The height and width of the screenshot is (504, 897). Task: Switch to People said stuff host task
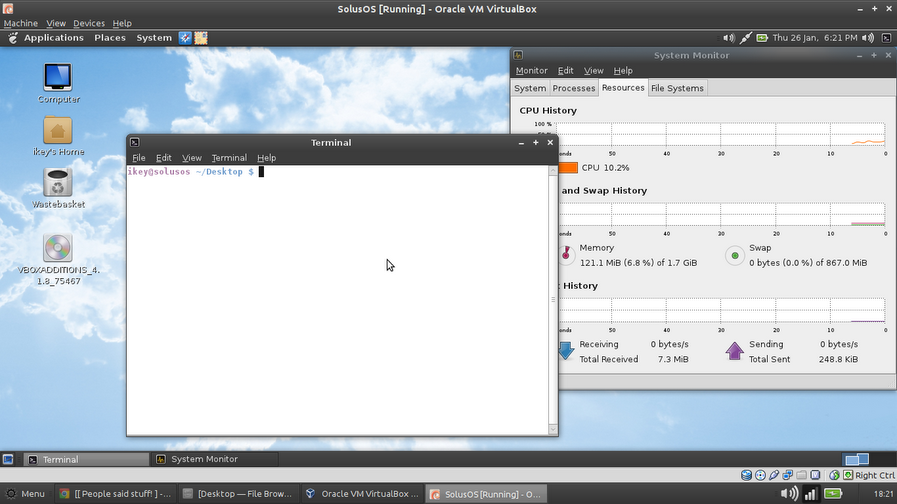click(x=115, y=494)
